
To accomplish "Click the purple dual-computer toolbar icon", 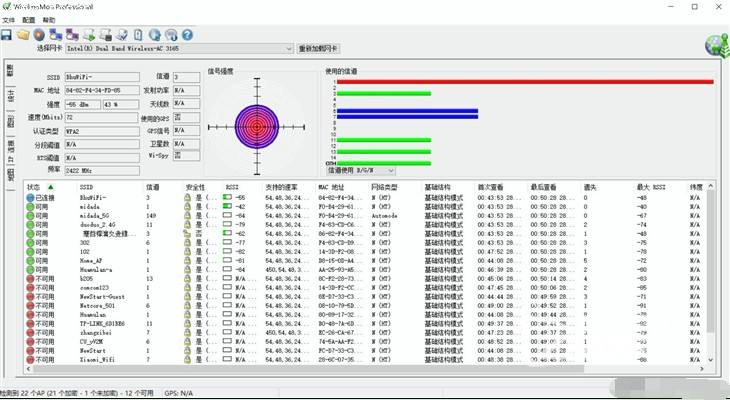I will pyautogui.click(x=72, y=35).
